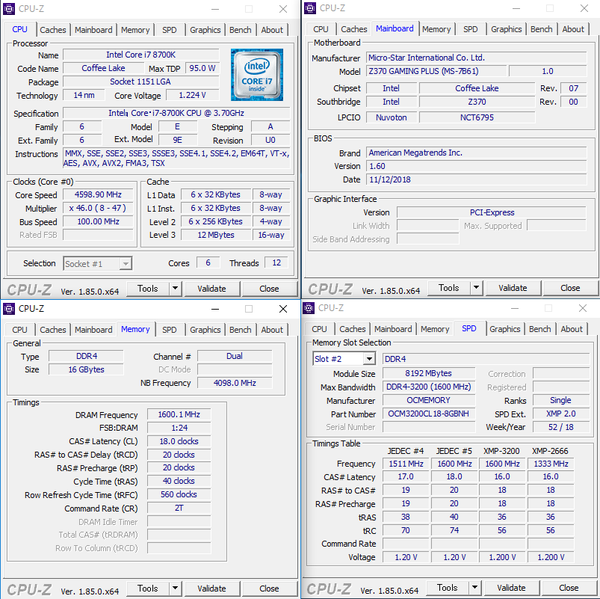Screen dimensions: 600x599
Task: Open the About tab in the CPU window
Action: click(272, 30)
